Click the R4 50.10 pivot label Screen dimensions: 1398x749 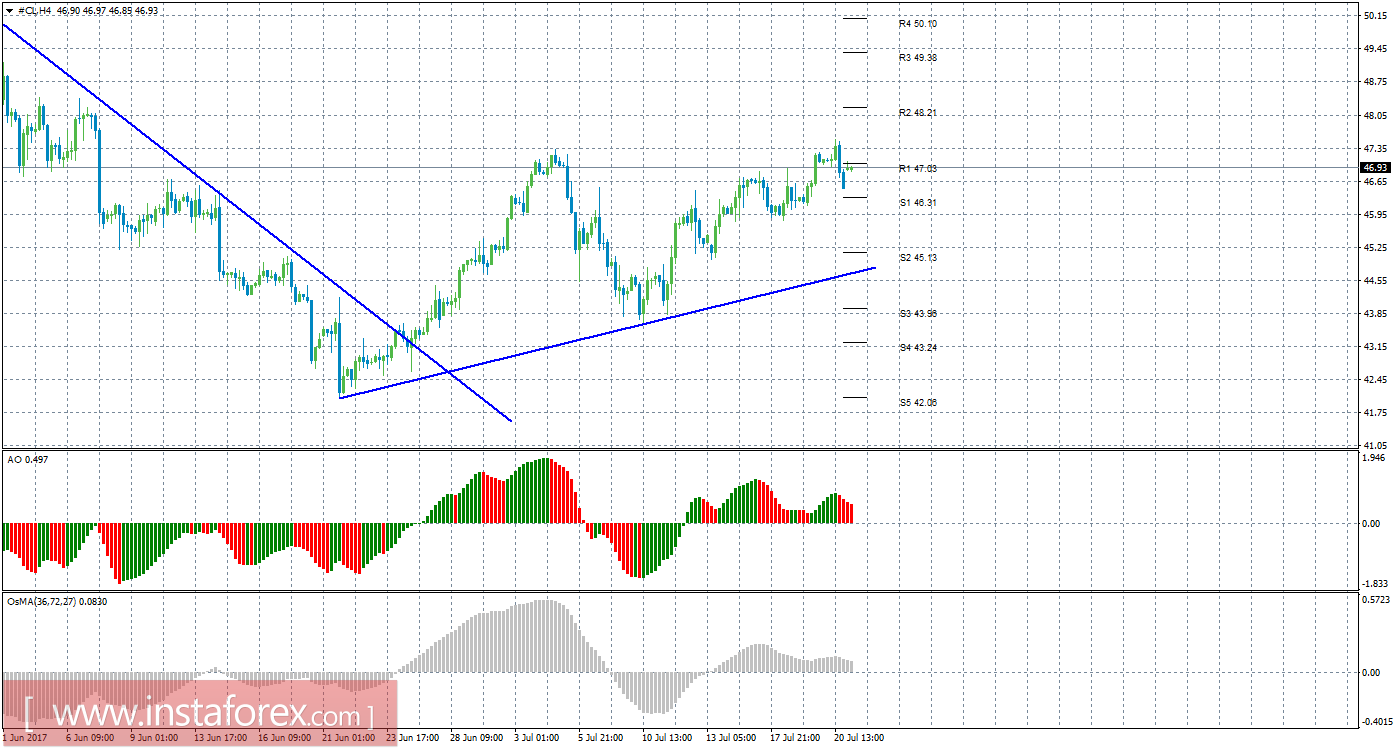[x=917, y=23]
